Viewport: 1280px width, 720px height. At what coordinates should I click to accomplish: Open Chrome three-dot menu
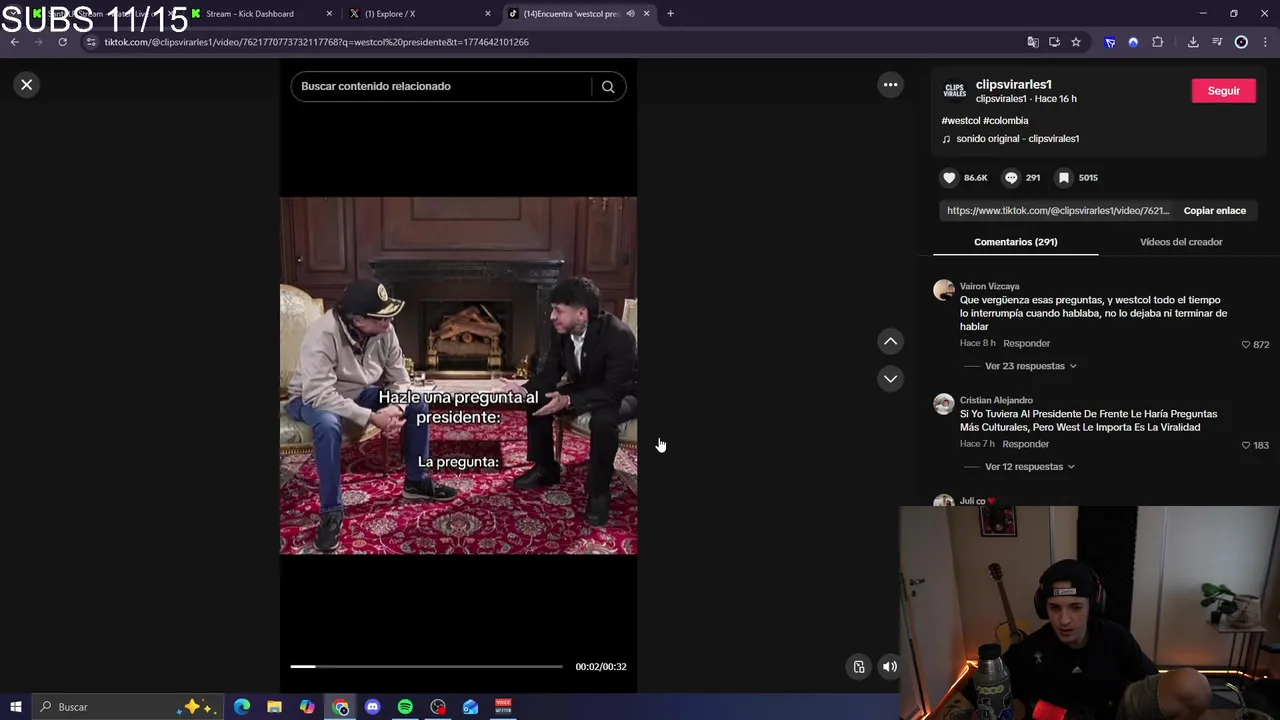click(1266, 42)
